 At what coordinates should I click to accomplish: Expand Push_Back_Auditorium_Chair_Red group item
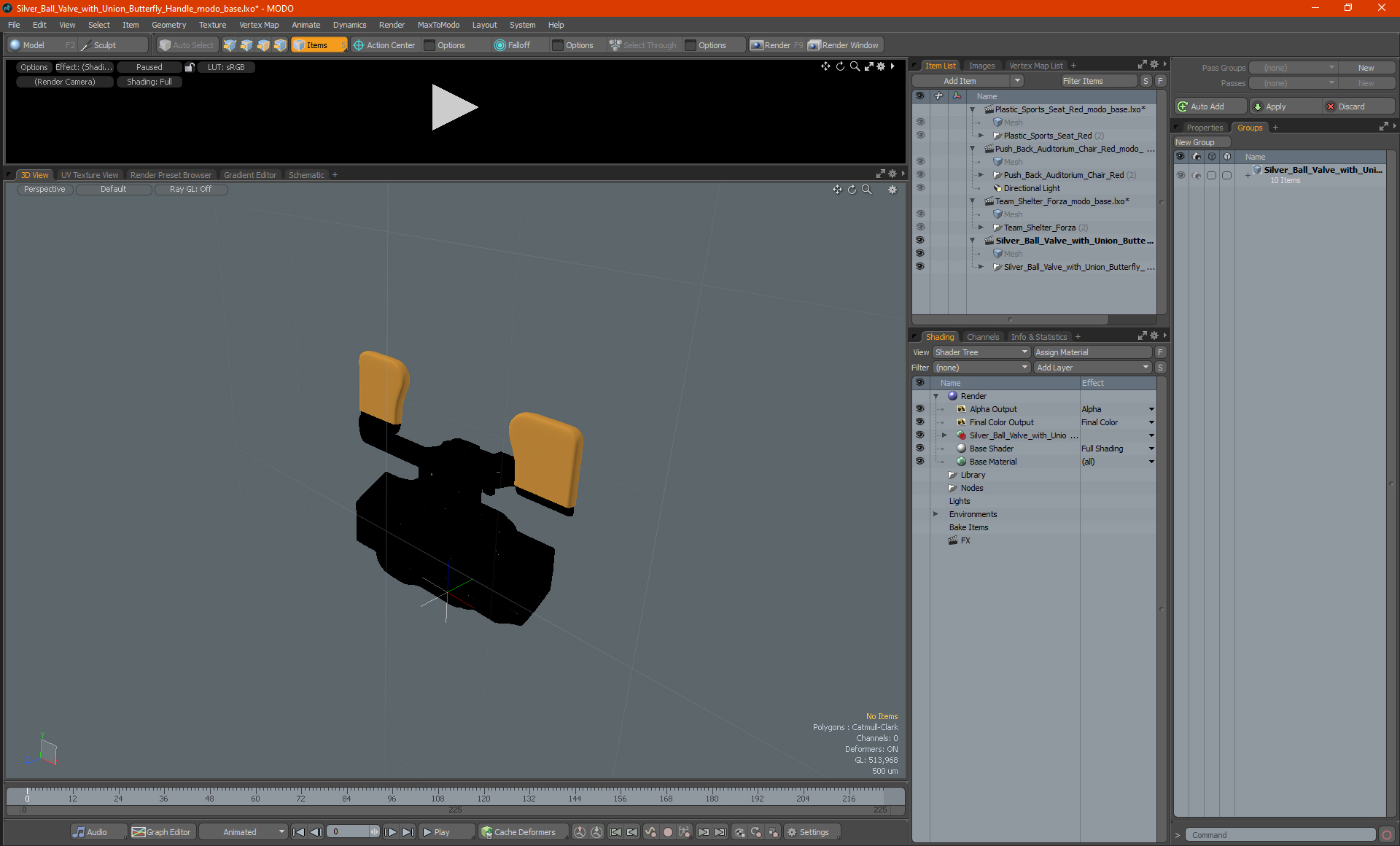981,175
